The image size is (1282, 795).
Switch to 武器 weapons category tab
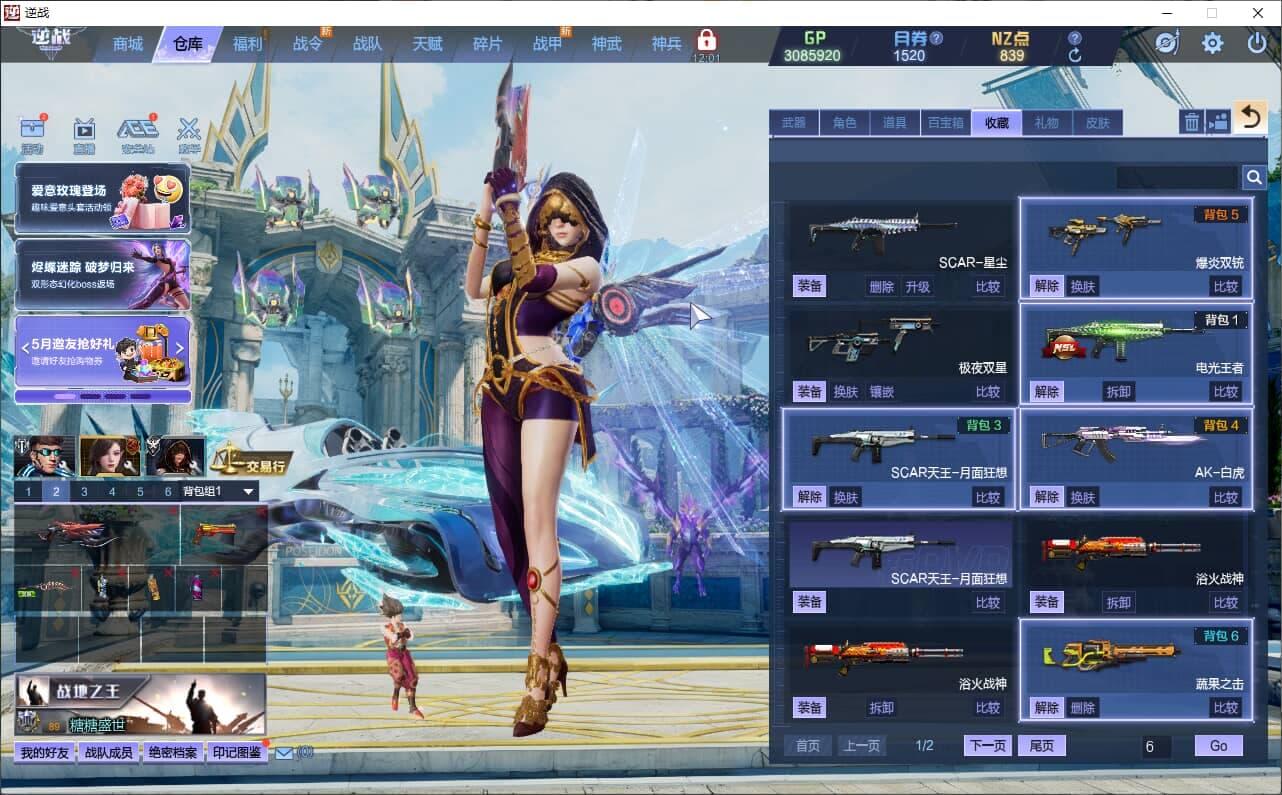[794, 123]
